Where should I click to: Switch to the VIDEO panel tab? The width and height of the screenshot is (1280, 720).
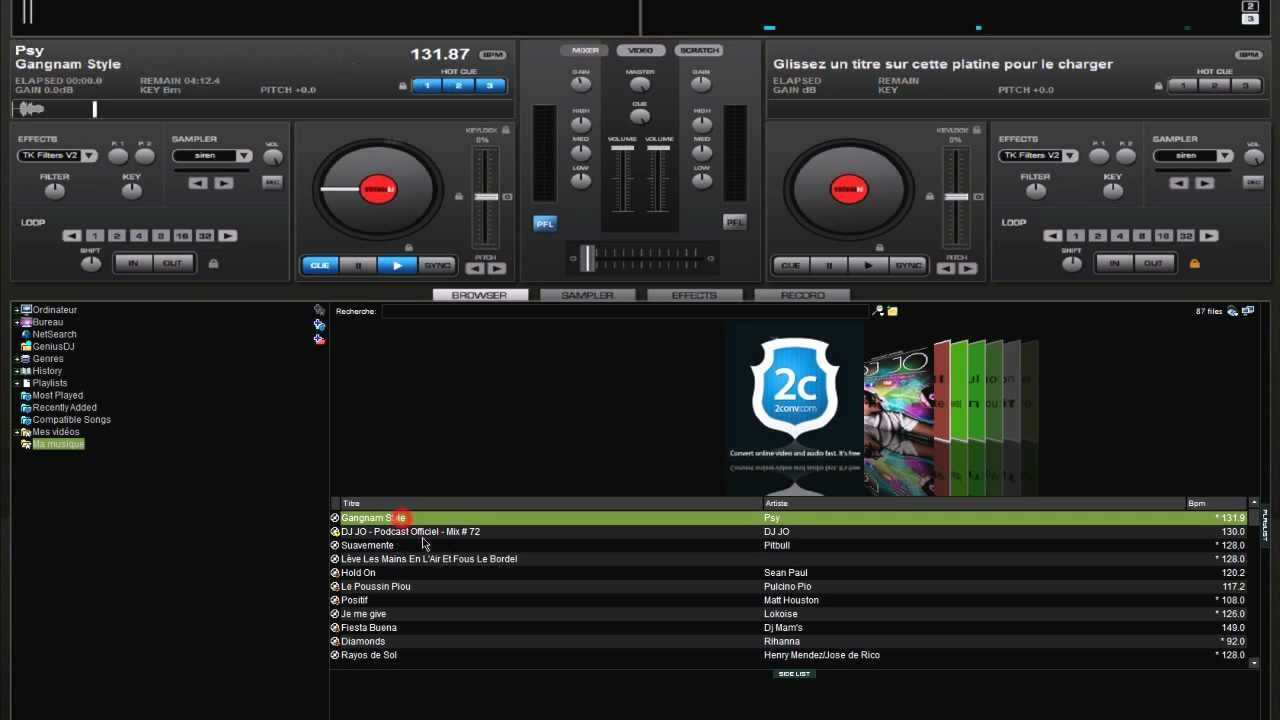[x=641, y=50]
